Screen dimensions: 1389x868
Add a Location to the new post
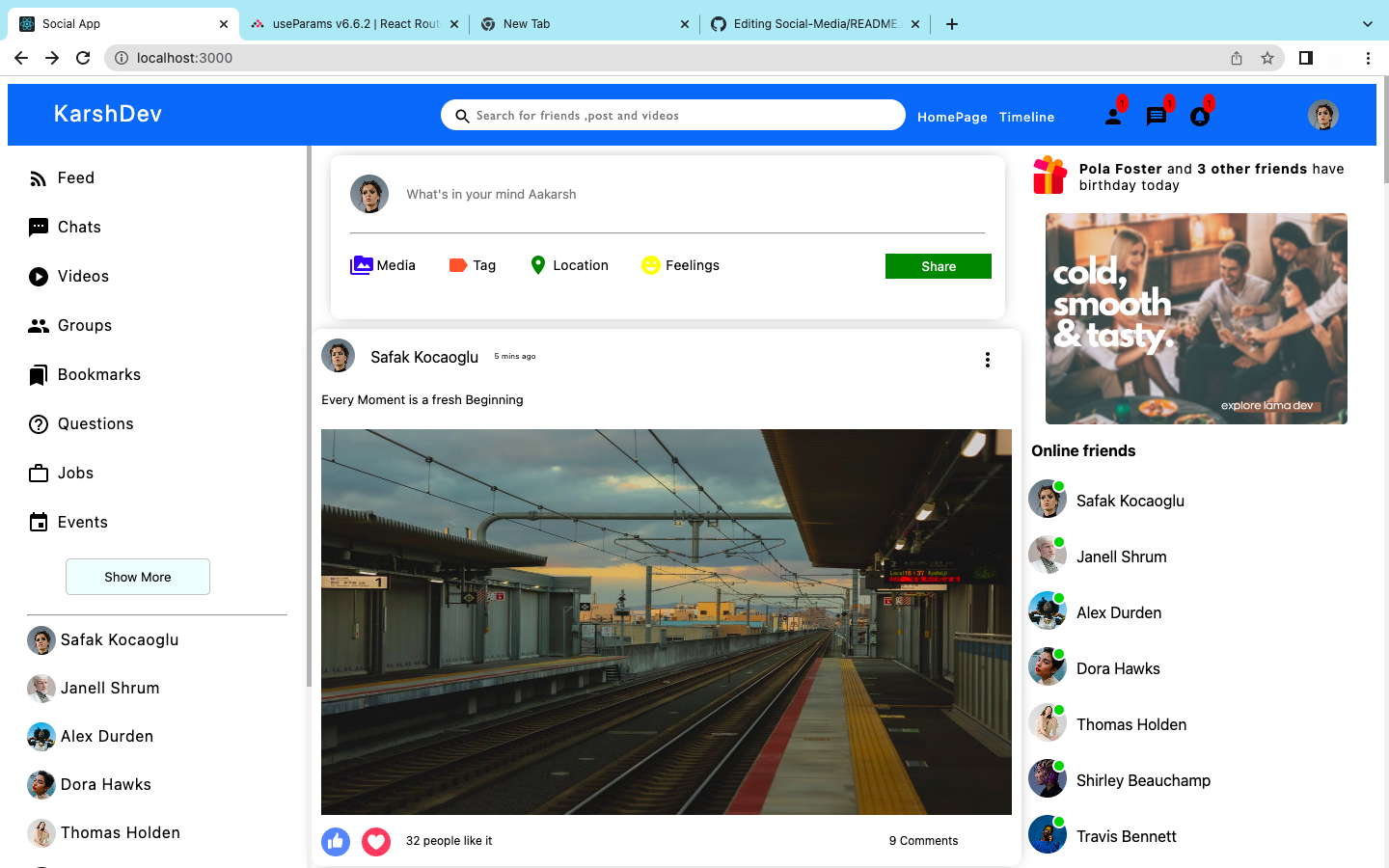[x=568, y=264]
